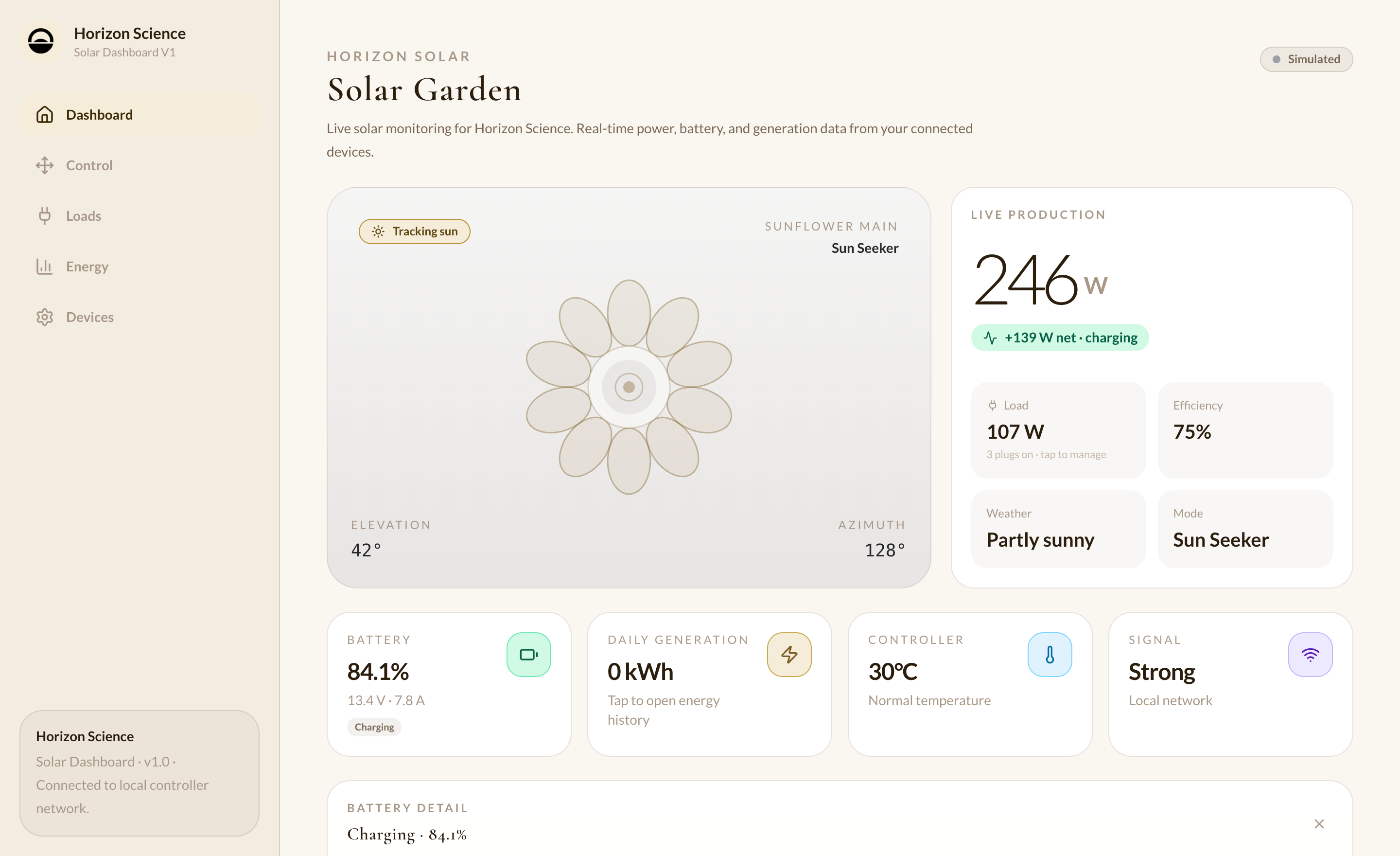Click the Charging status chip
Screen dimensions: 1400x856
click(x=374, y=727)
